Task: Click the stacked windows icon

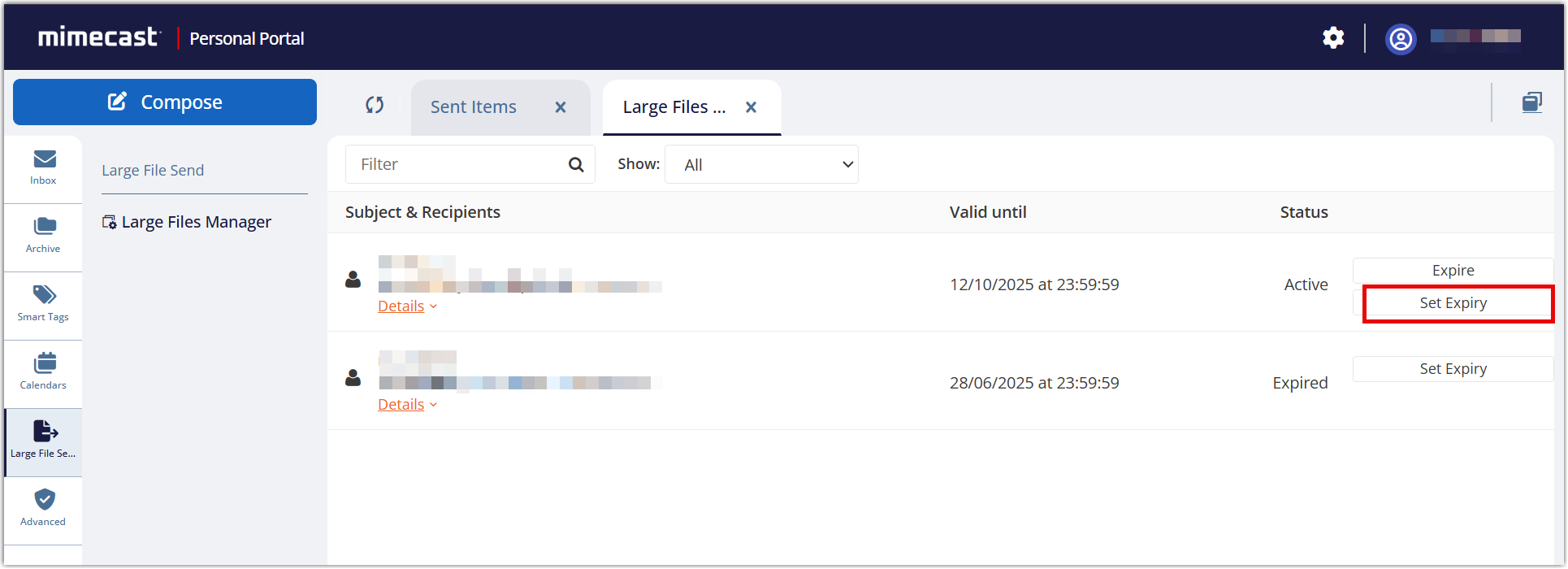Action: pyautogui.click(x=1531, y=102)
